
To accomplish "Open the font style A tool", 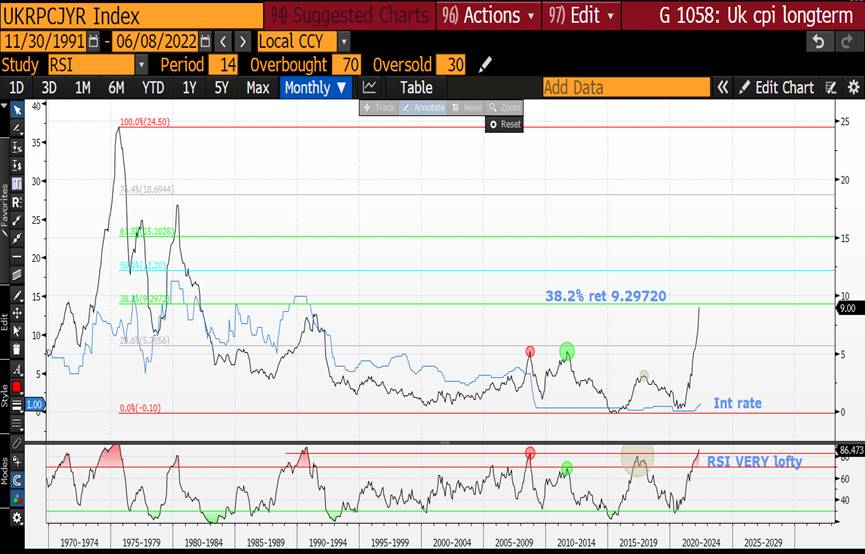I will point(17,369).
